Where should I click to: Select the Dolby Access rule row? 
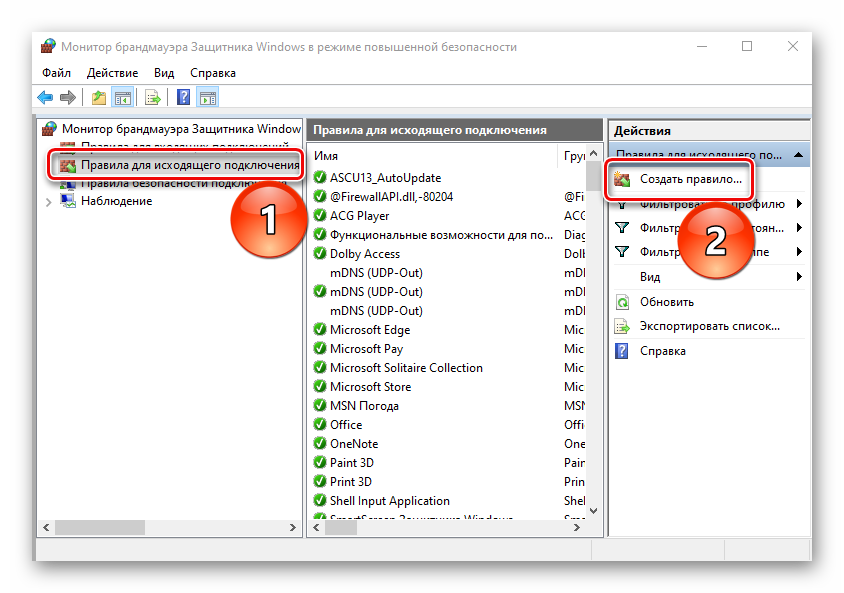pos(364,254)
